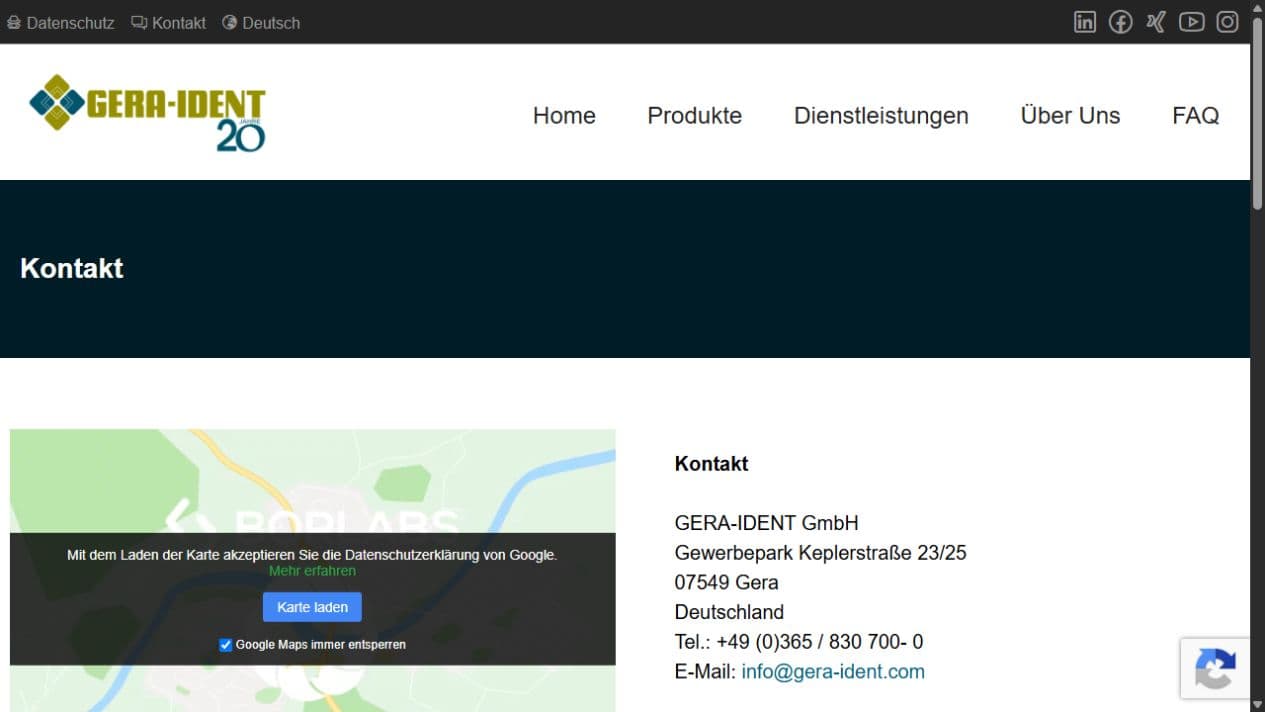Screen dimensions: 1265x712
Task: Open the Über Uns menu item
Action: tap(1070, 116)
